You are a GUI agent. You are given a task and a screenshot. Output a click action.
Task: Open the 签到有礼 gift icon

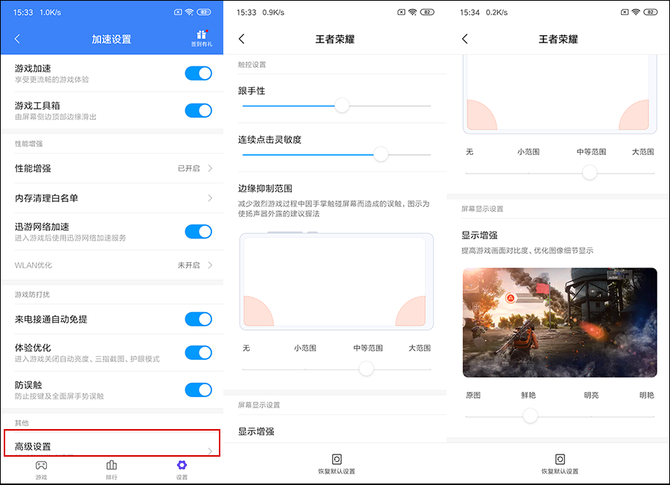(201, 38)
